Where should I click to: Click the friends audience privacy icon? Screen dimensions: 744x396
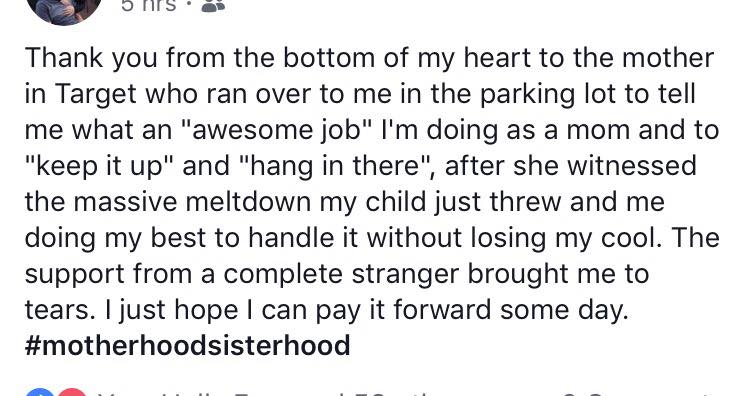pyautogui.click(x=213, y=6)
